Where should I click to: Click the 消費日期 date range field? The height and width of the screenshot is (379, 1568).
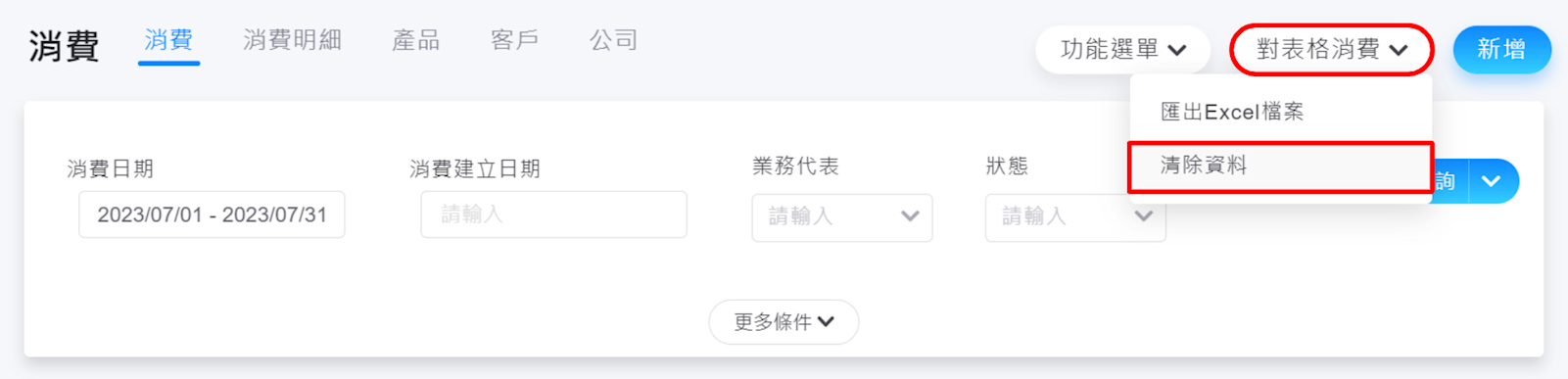[x=212, y=214]
